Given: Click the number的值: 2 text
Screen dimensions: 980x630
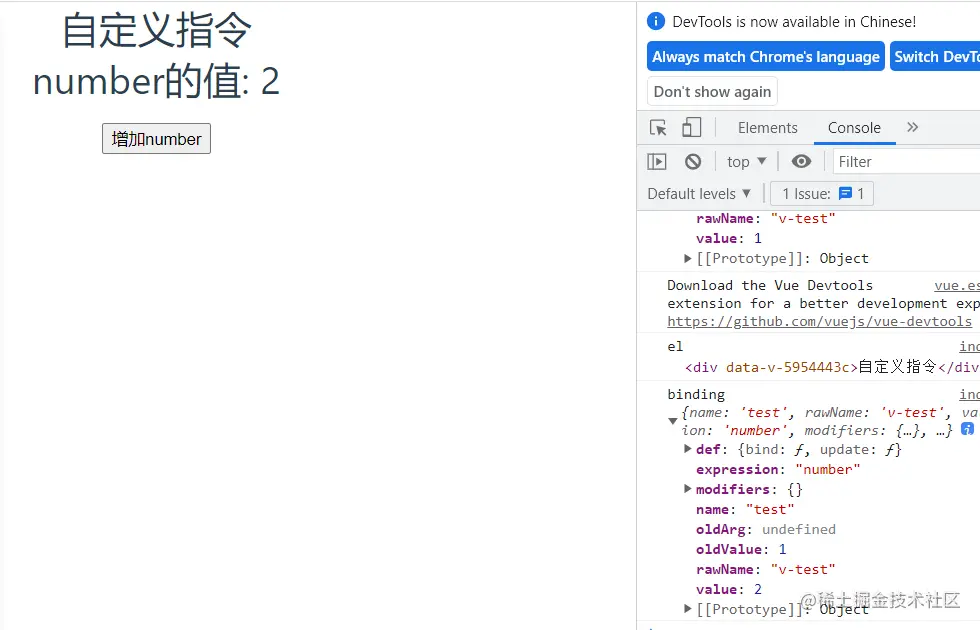Looking at the screenshot, I should [x=156, y=81].
